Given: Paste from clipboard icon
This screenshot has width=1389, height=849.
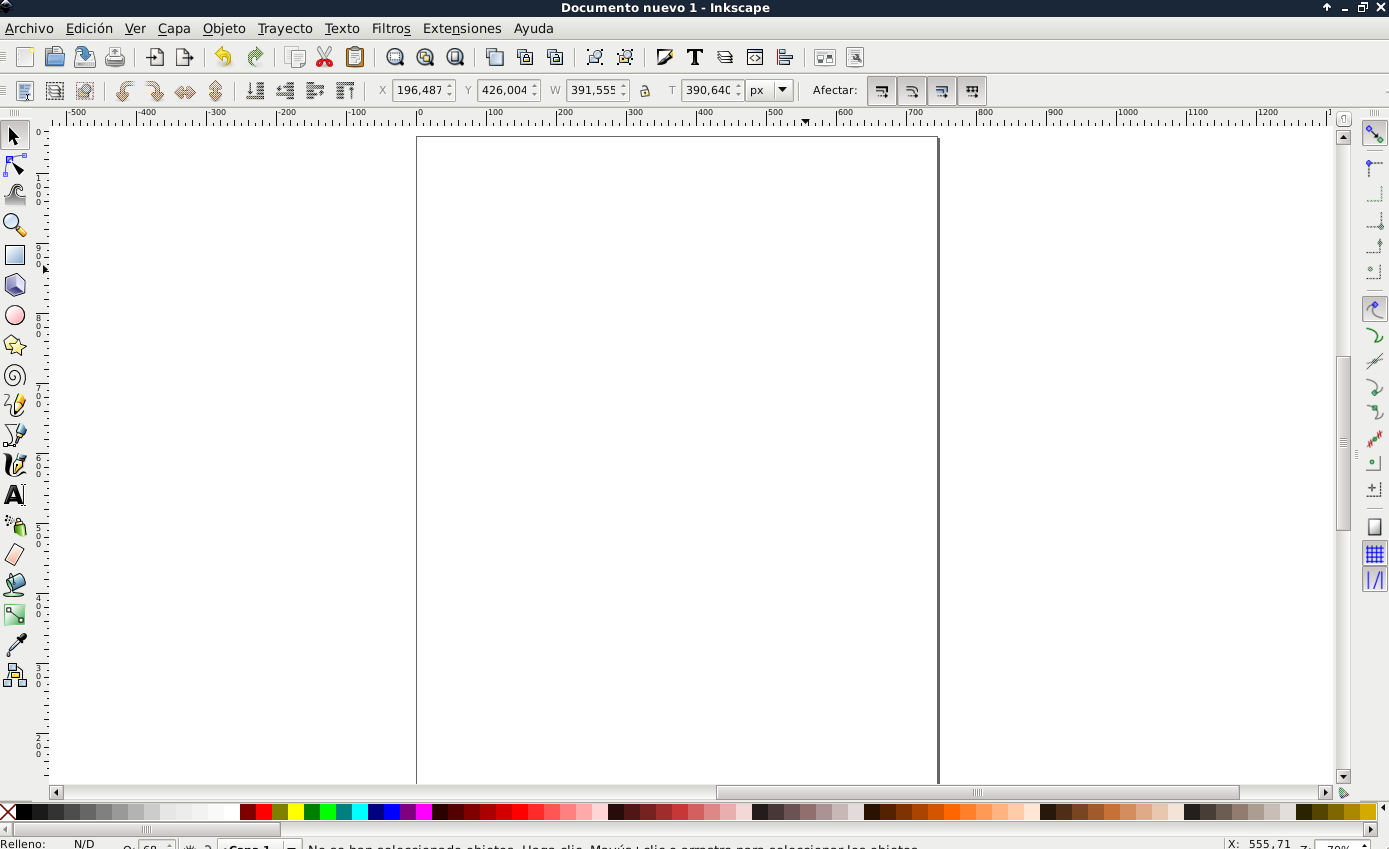Looking at the screenshot, I should pos(355,57).
